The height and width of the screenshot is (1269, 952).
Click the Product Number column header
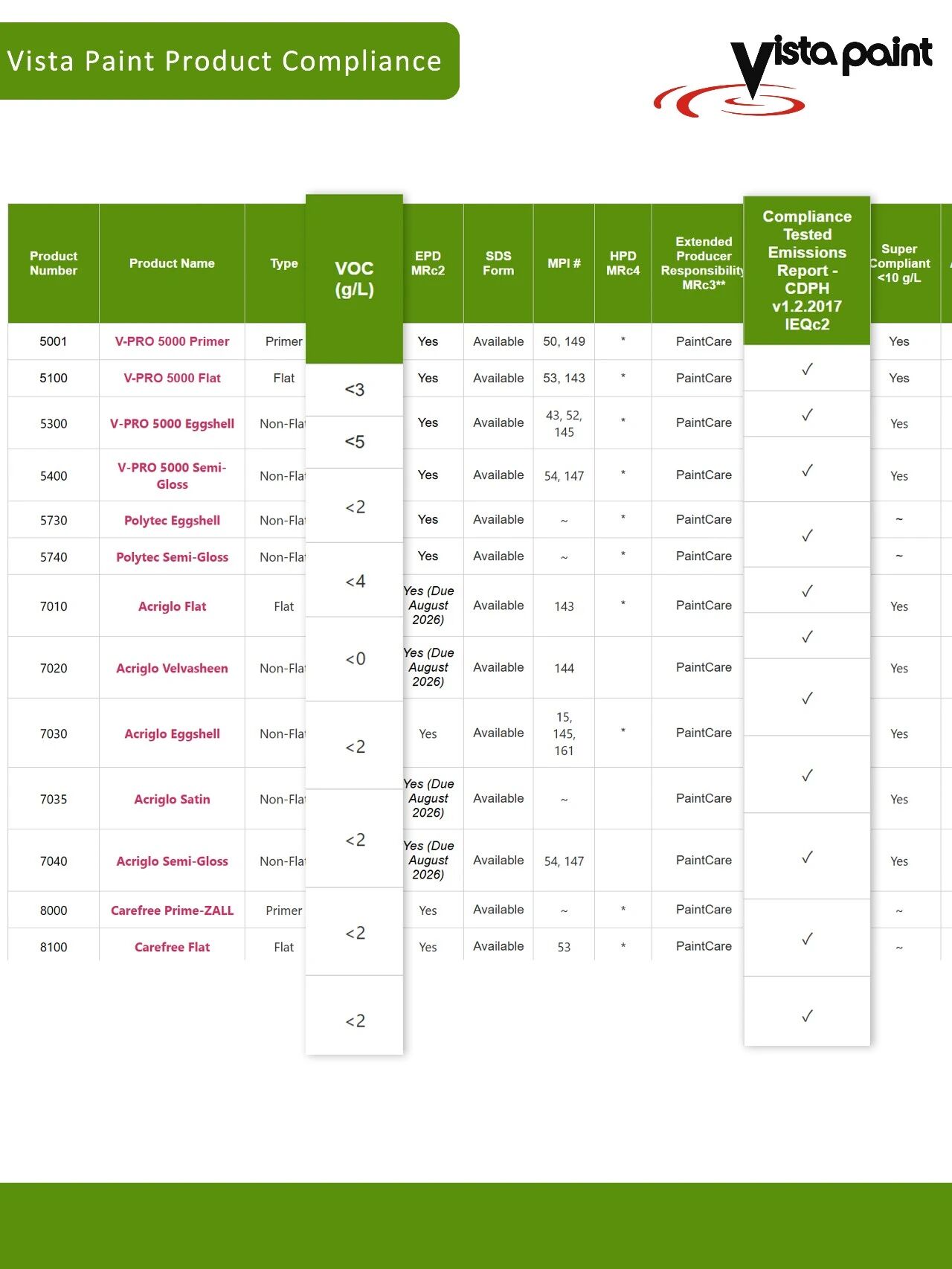[54, 263]
